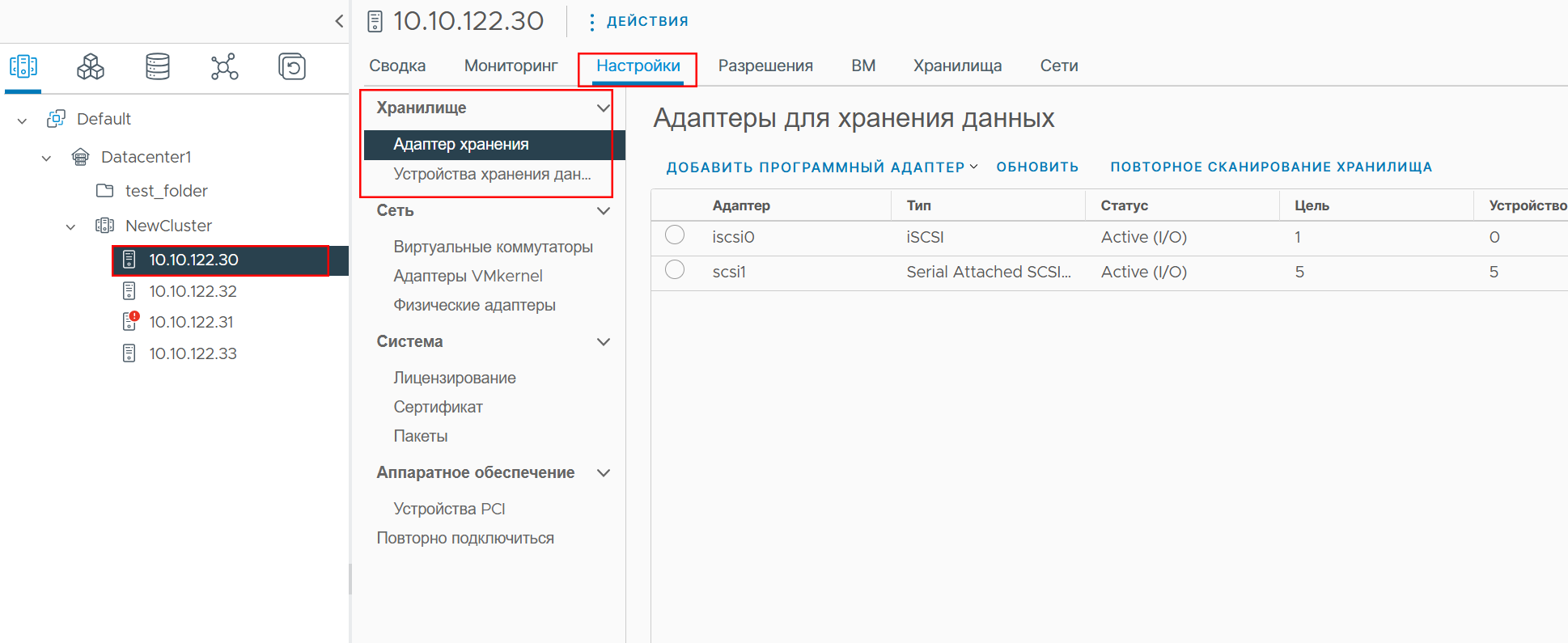Screen dimensions: 1568x643
Task: Open Добавить программный адаптер dropdown
Action: click(x=822, y=167)
